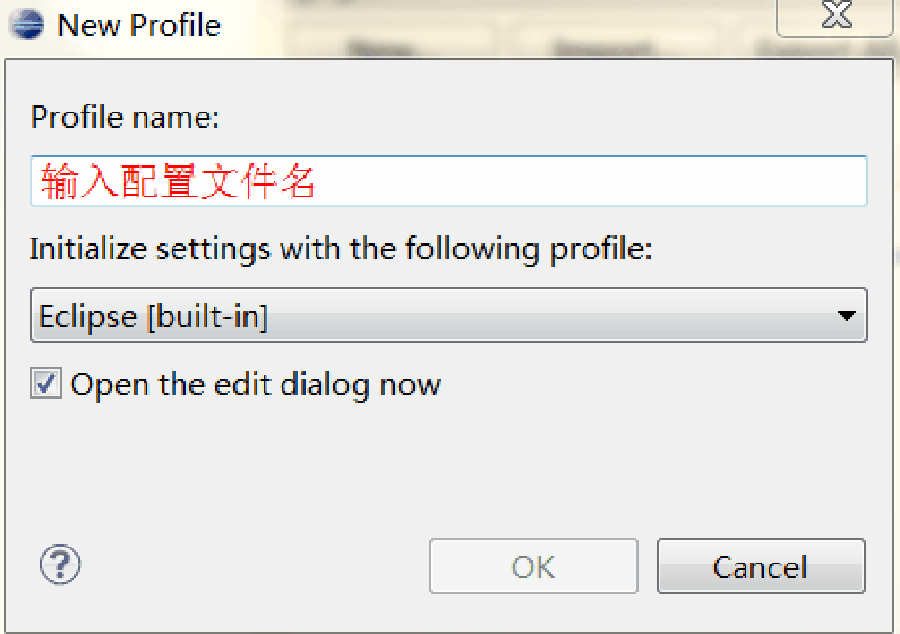Click the empty gray area above the OK button
Viewport: 900px width, 634px height.
(533, 470)
